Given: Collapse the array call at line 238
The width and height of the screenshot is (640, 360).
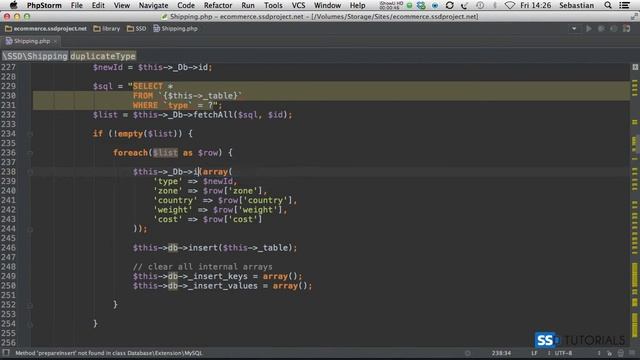Looking at the screenshot, I should pyautogui.click(x=30, y=172).
